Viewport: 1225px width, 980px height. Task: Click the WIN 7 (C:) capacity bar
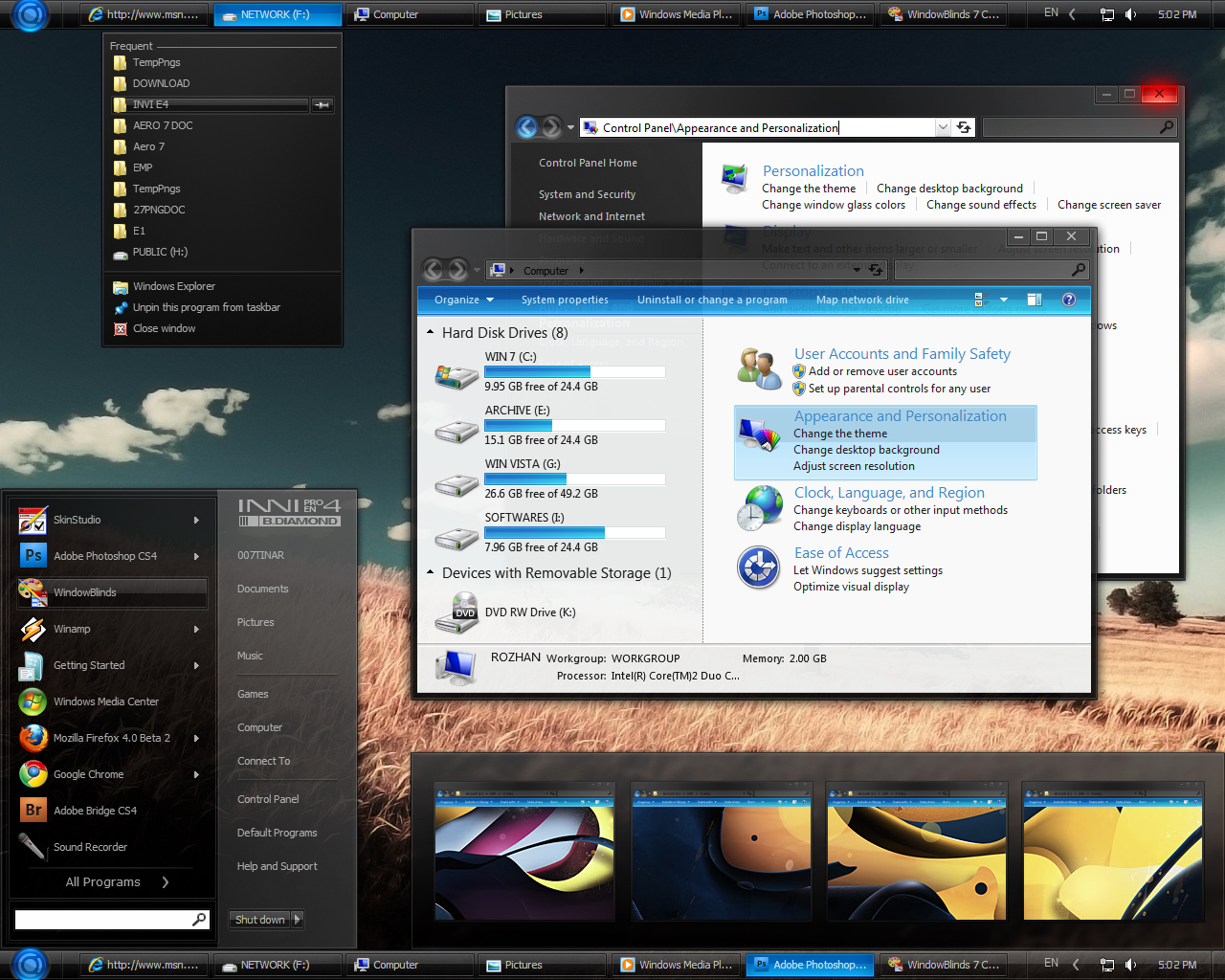(x=575, y=372)
